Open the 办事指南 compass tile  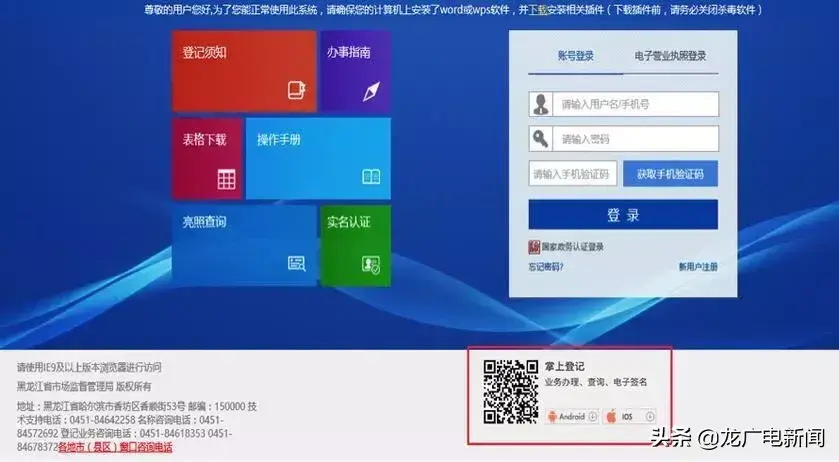355,71
